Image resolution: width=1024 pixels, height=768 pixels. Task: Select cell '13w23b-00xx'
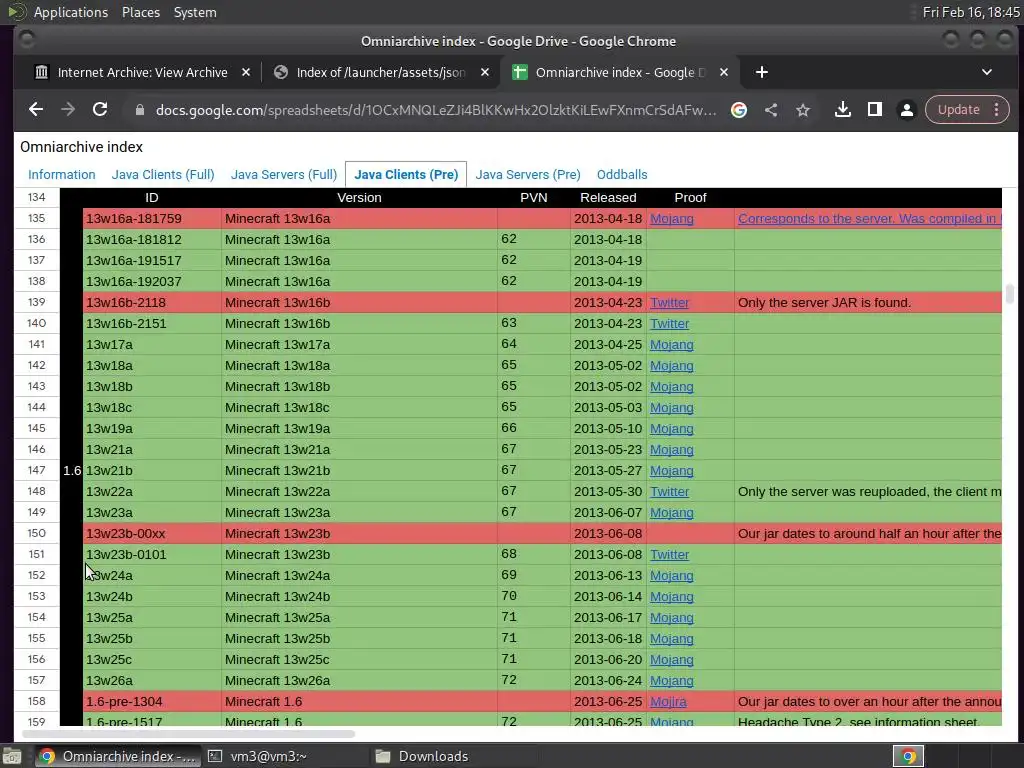(152, 534)
